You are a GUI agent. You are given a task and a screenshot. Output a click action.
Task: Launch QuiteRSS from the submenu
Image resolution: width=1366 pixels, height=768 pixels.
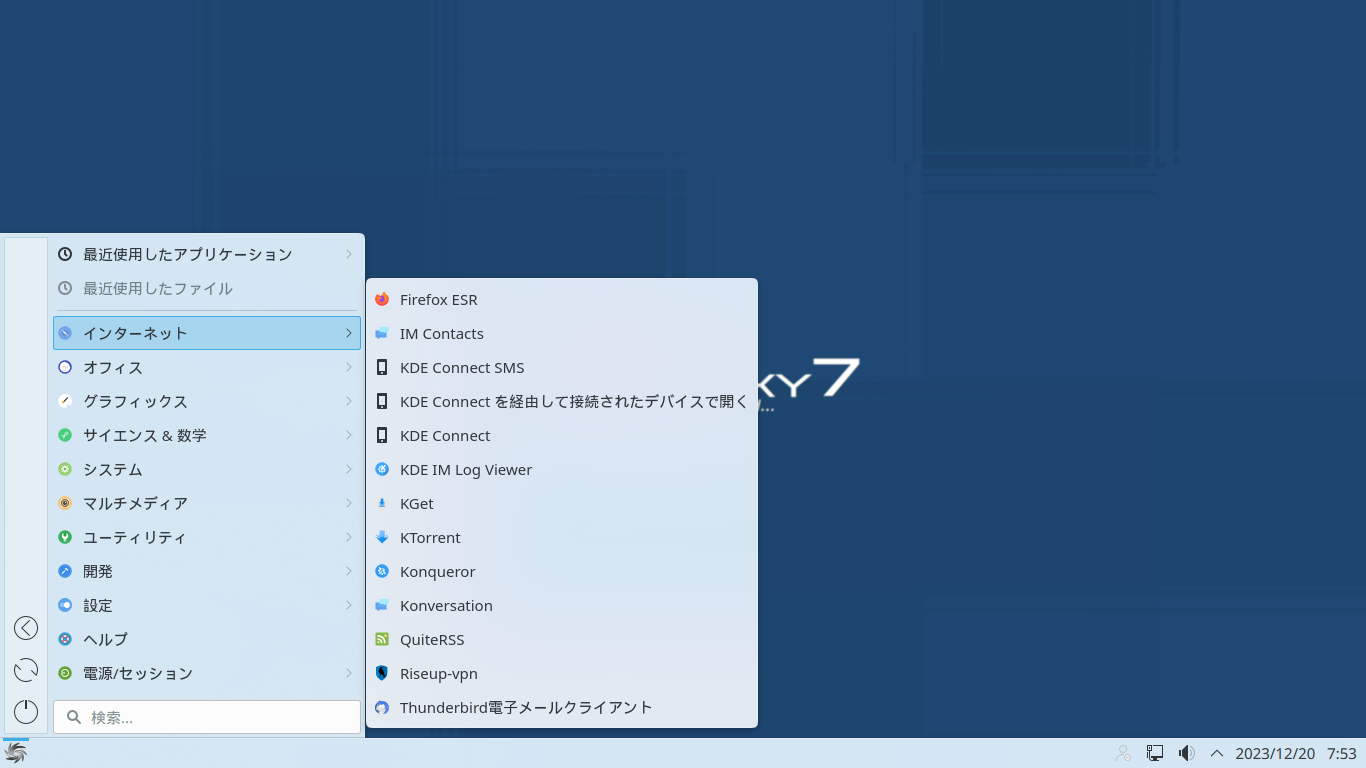(562, 639)
